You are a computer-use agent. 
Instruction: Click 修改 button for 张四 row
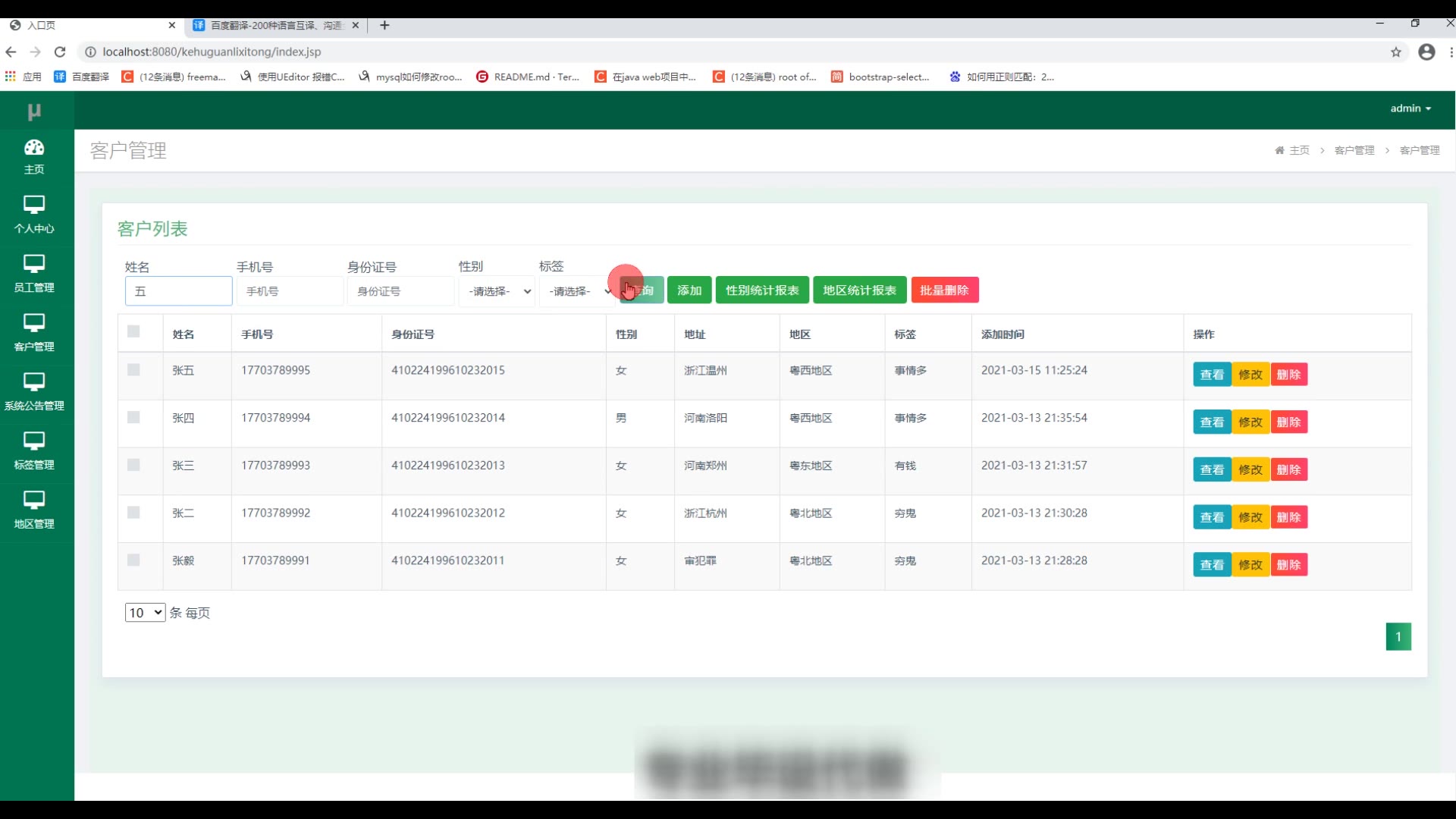[x=1250, y=422]
